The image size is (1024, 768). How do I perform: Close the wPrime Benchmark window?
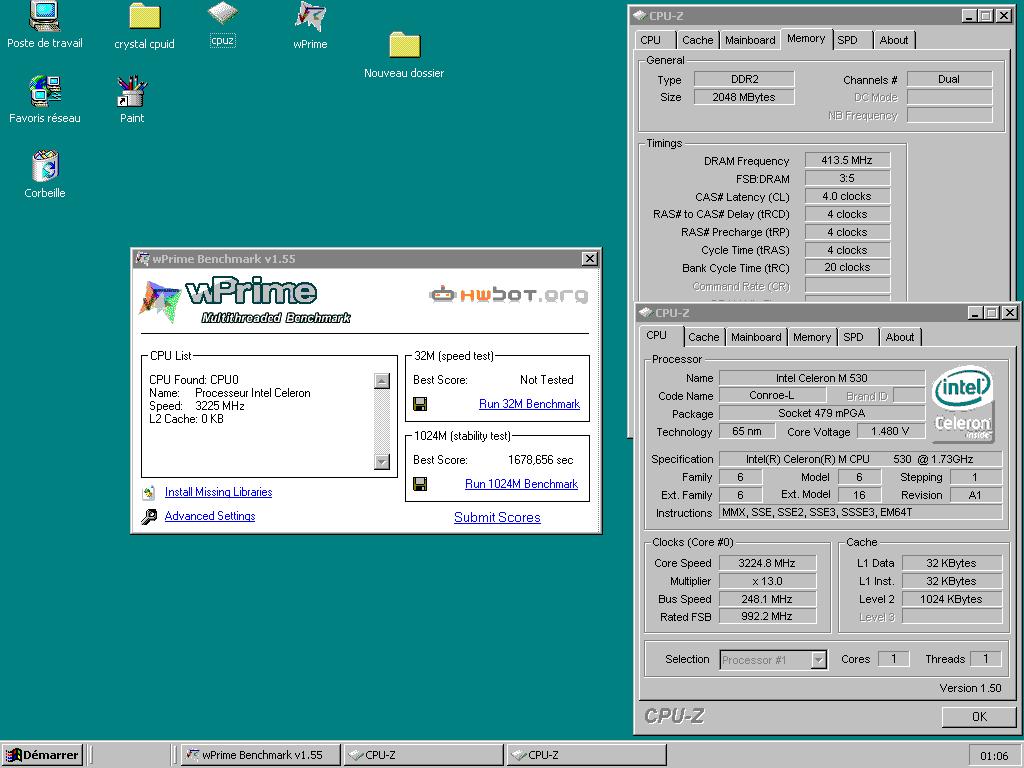[589, 259]
